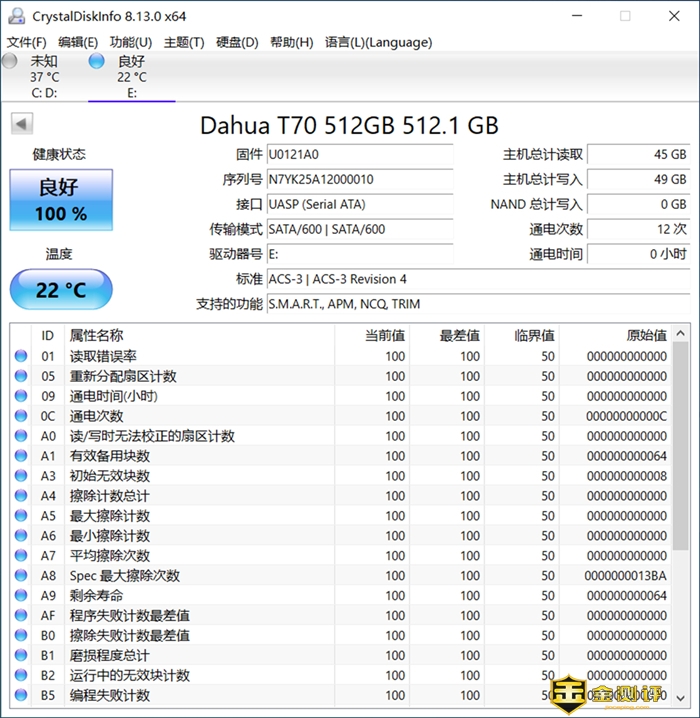This screenshot has width=700, height=718.
Task: Click status orb for attribute 01 read error rate
Action: tap(21, 356)
